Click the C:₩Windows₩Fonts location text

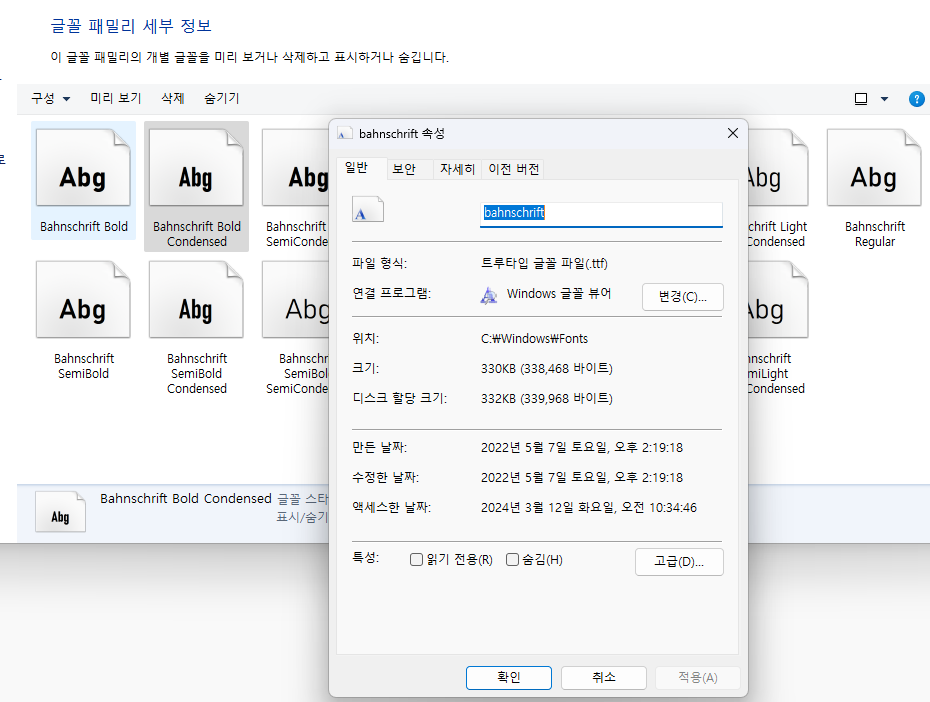coord(534,339)
